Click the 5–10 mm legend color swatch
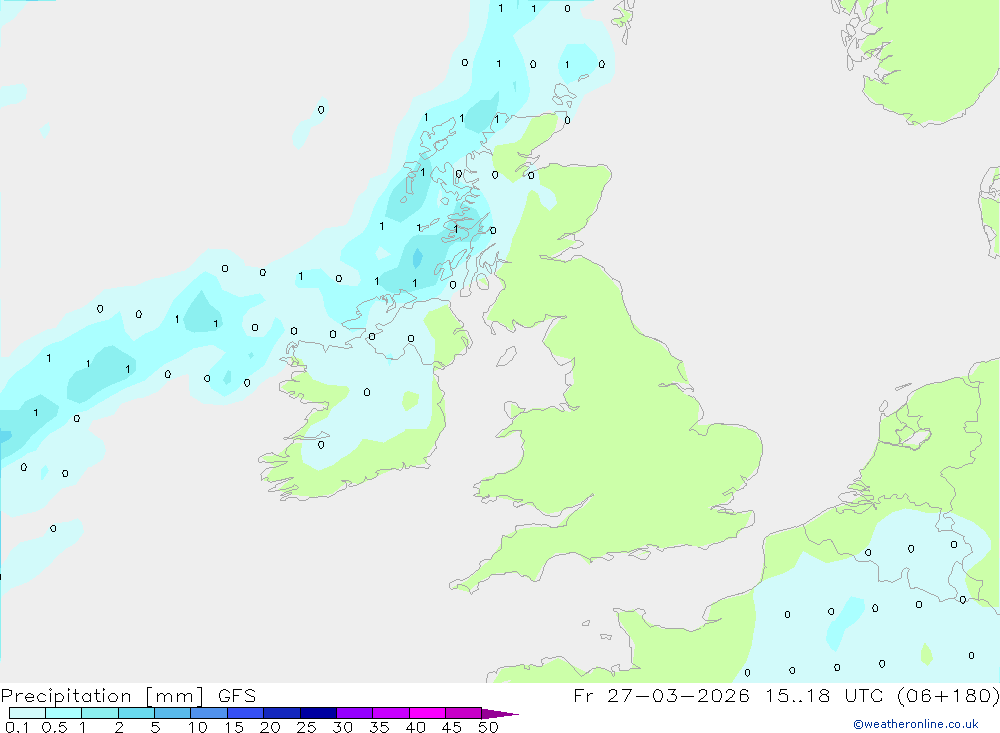 173,713
